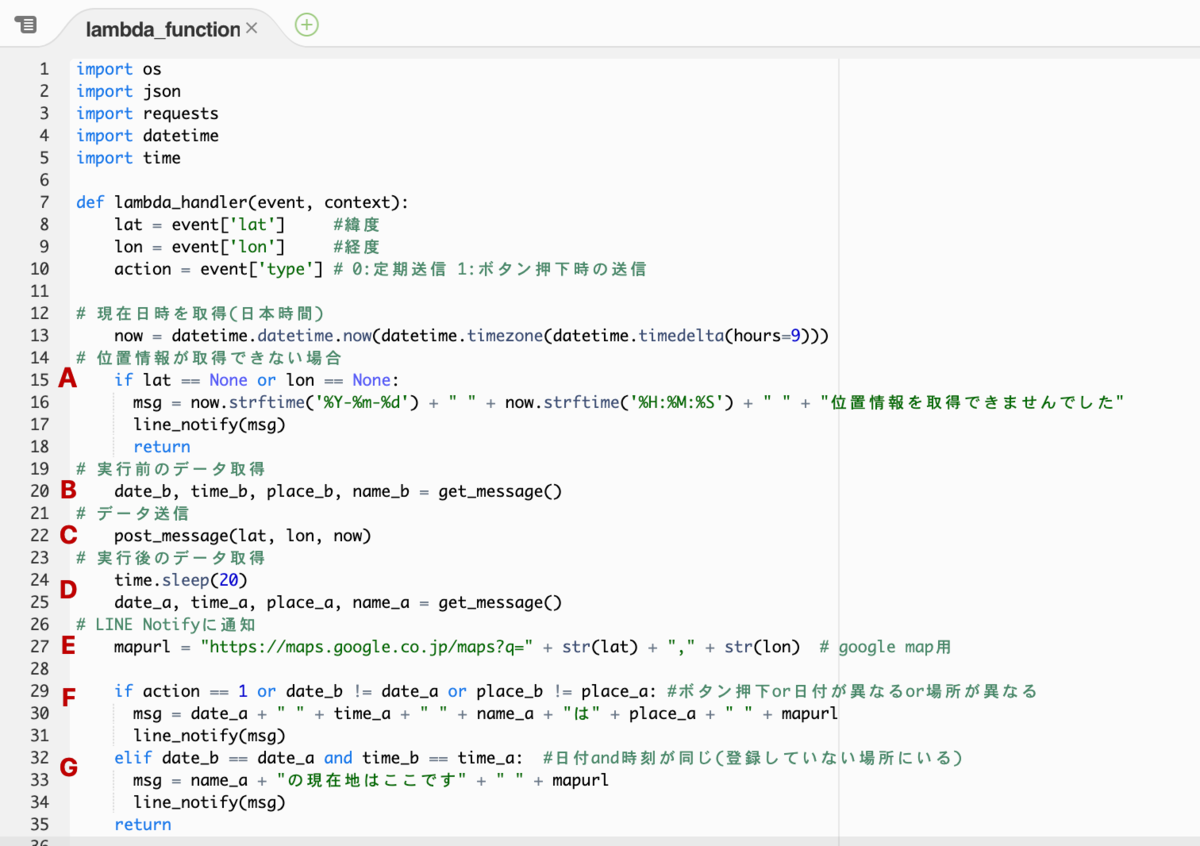Click the "#緯度" comment
This screenshot has width=1200, height=846.
[356, 224]
